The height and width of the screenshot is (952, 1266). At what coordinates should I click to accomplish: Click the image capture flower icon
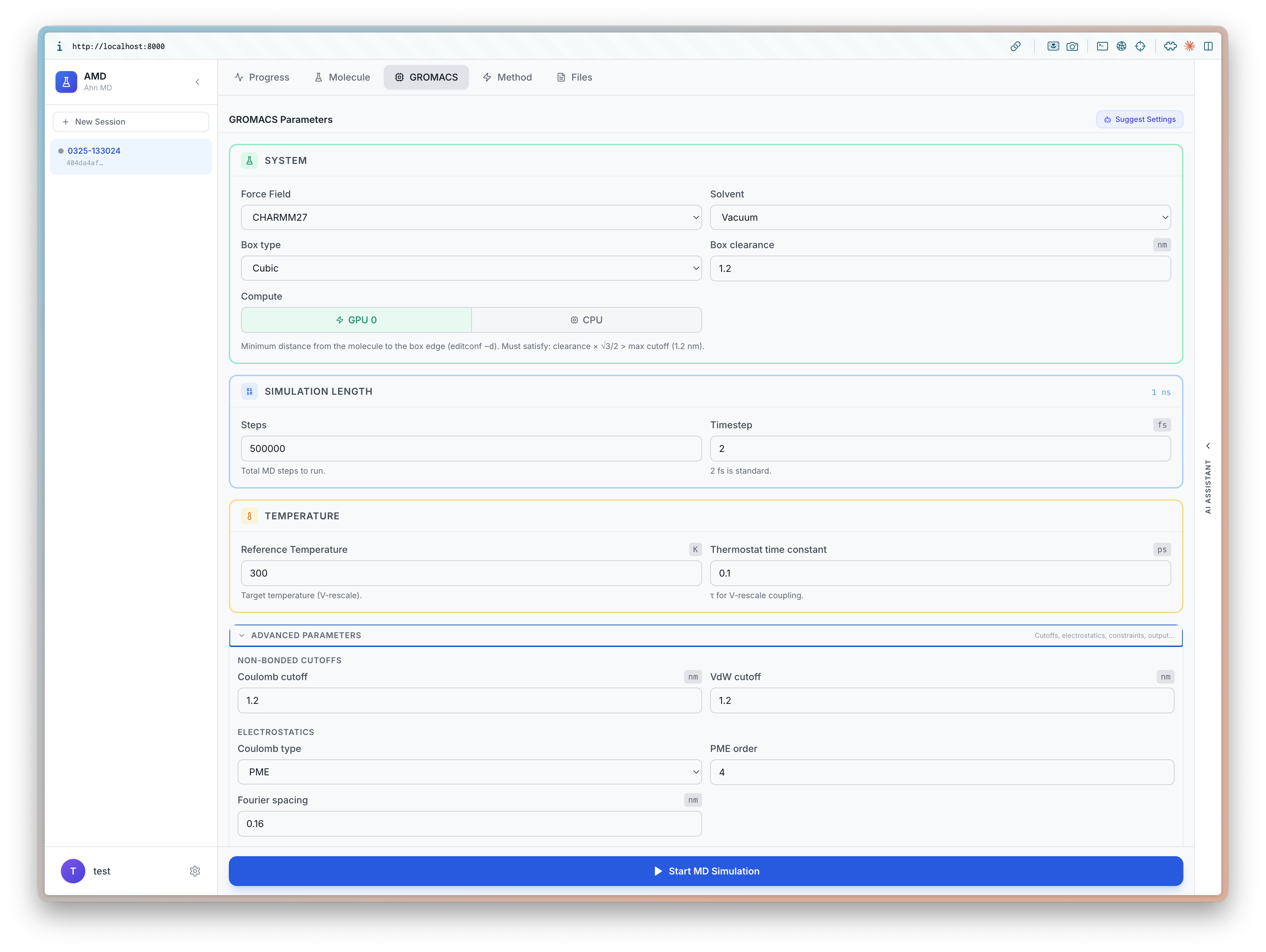(x=1053, y=46)
